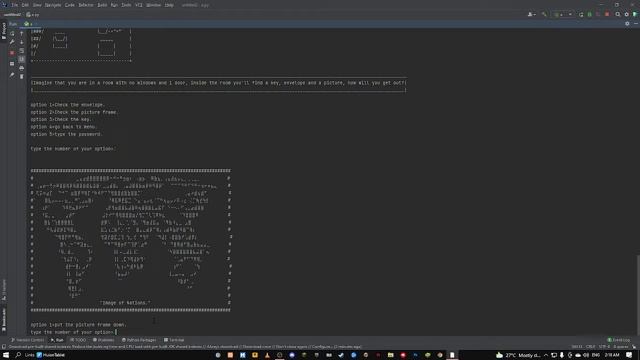
Task: Open weather widget in taskbar
Action: (x=518, y=355)
